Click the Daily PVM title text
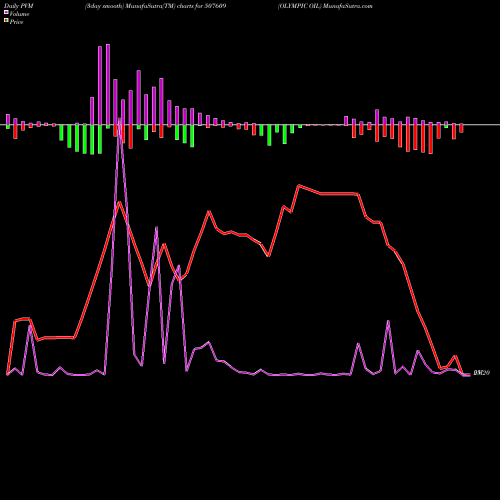The width and height of the screenshot is (500, 500). pyautogui.click(x=19, y=6)
